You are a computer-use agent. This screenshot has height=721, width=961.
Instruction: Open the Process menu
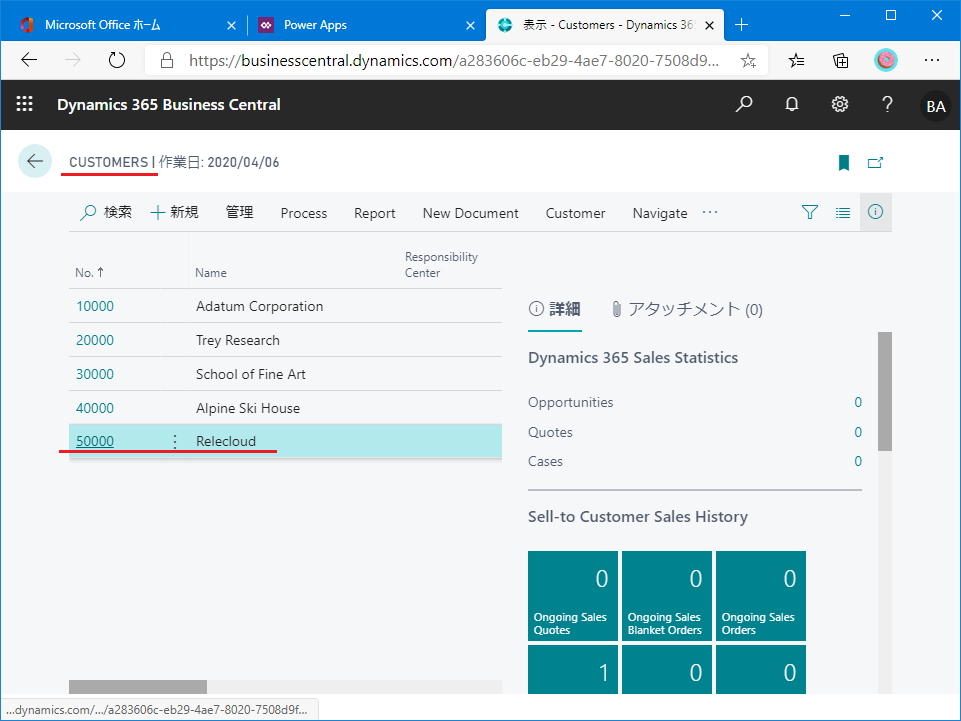coord(303,213)
